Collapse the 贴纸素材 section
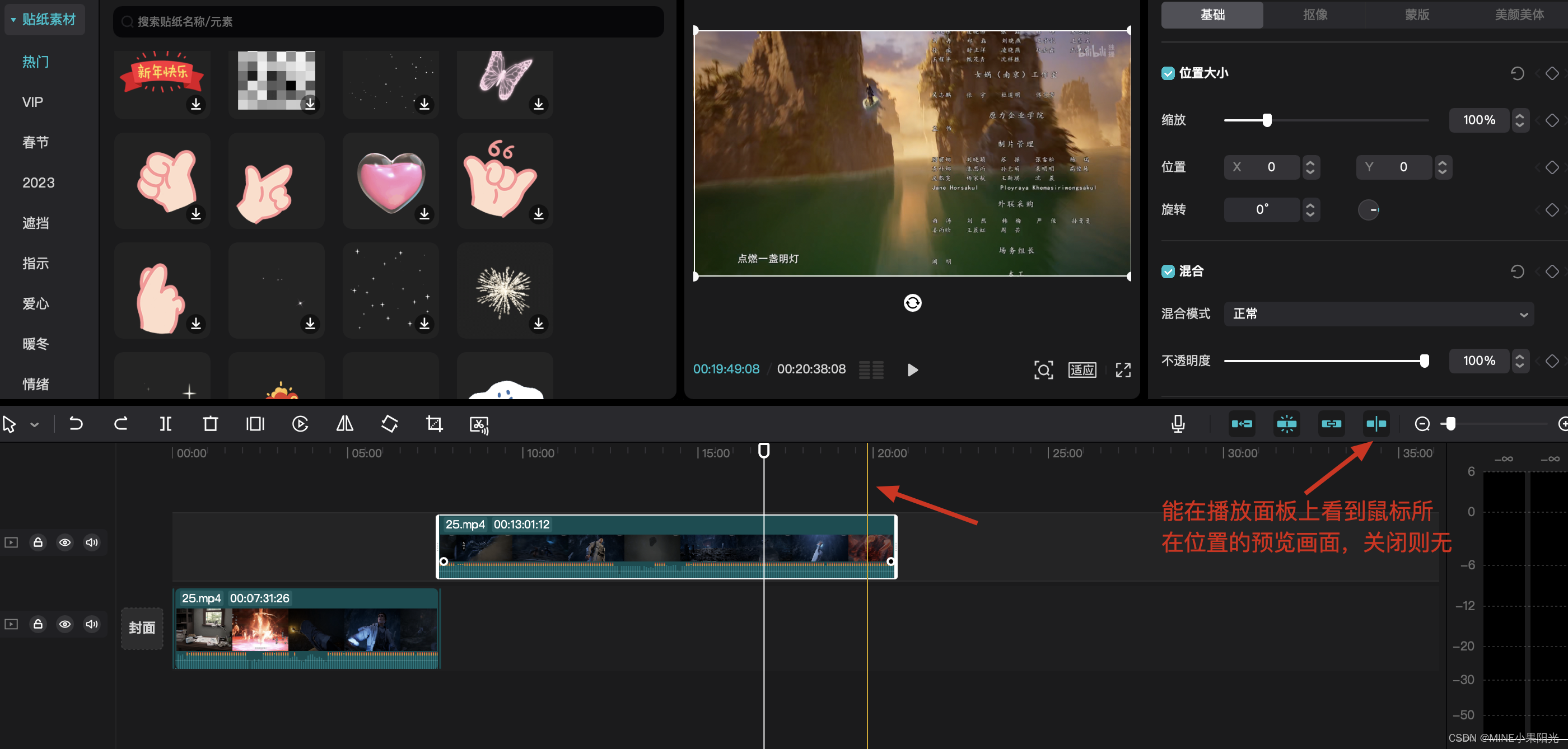This screenshot has height=749, width=1568. [x=13, y=20]
